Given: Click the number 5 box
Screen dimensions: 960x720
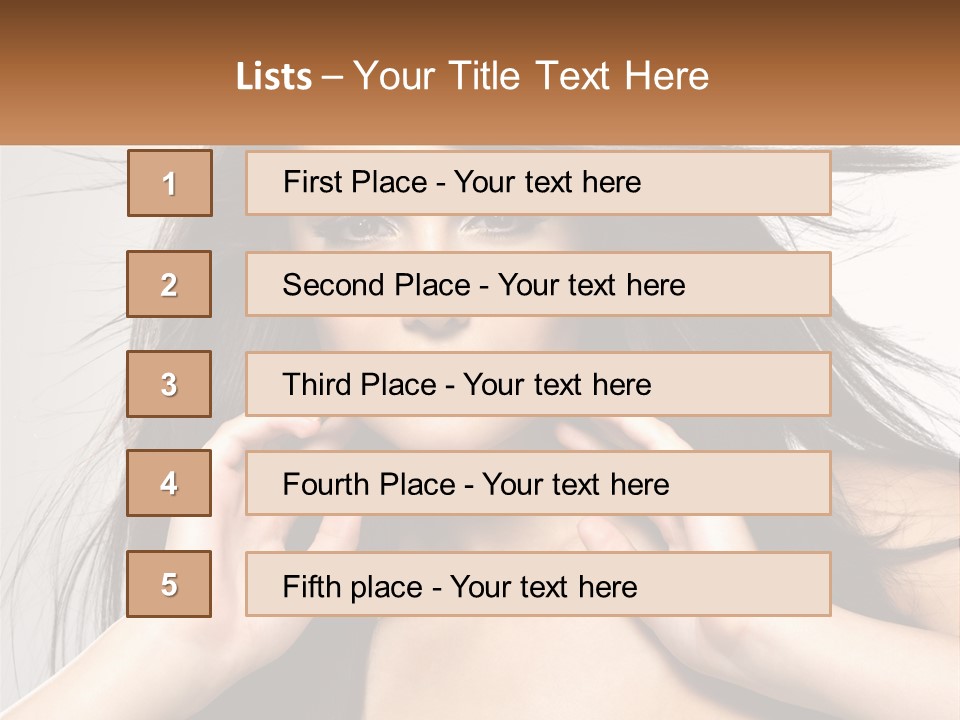Looking at the screenshot, I should [169, 584].
